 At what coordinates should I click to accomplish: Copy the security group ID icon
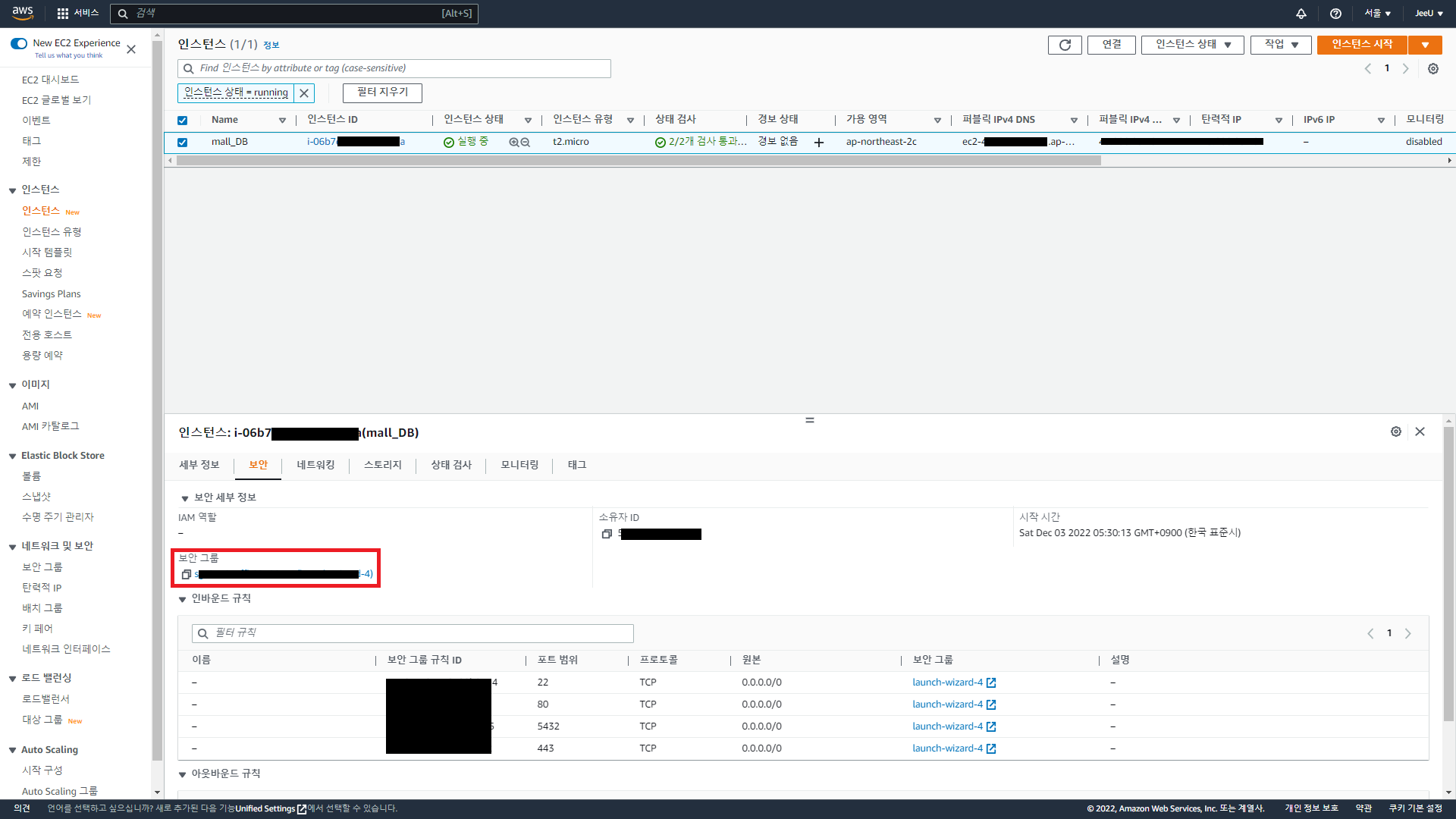[x=186, y=575]
